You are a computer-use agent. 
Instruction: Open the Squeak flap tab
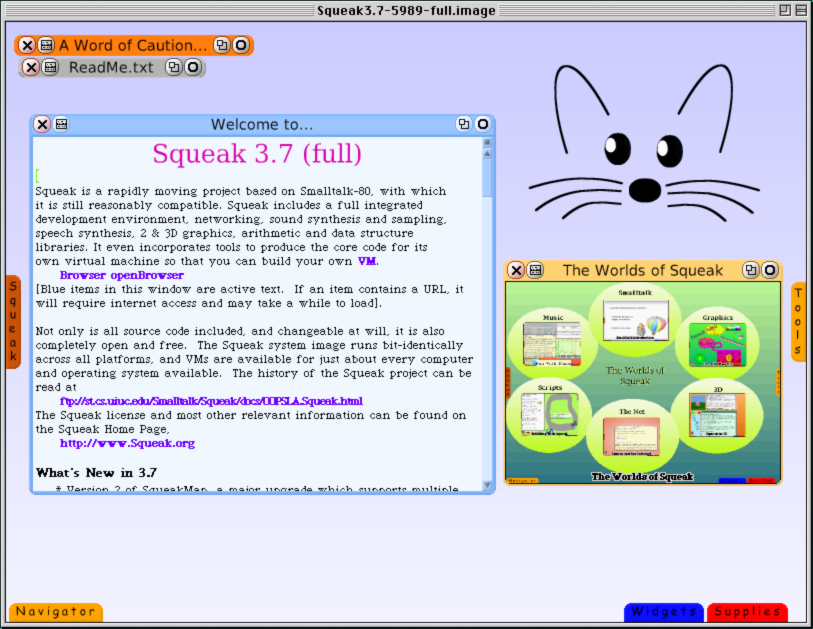pyautogui.click(x=13, y=322)
